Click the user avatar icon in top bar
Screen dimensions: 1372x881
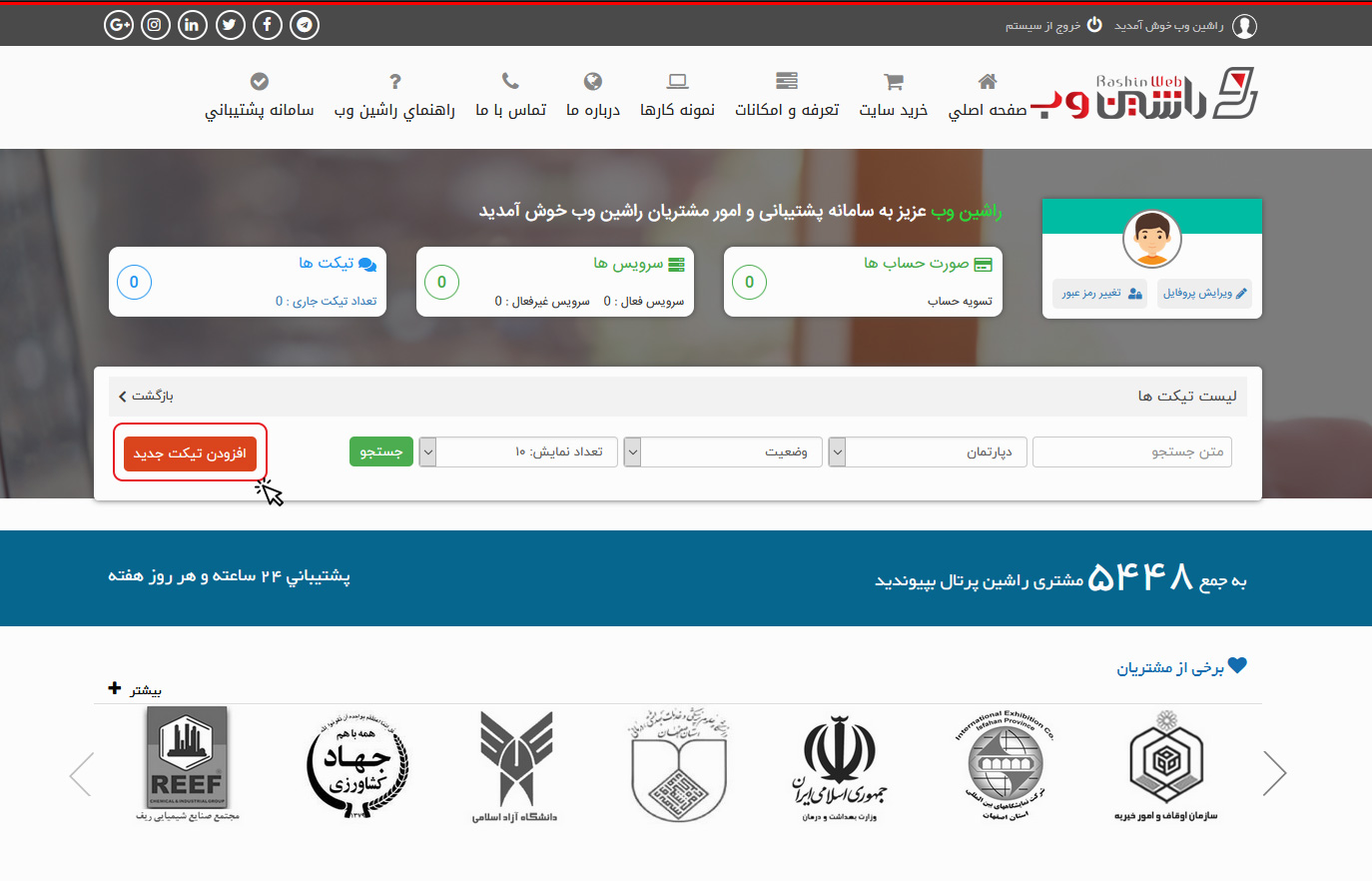1244,26
